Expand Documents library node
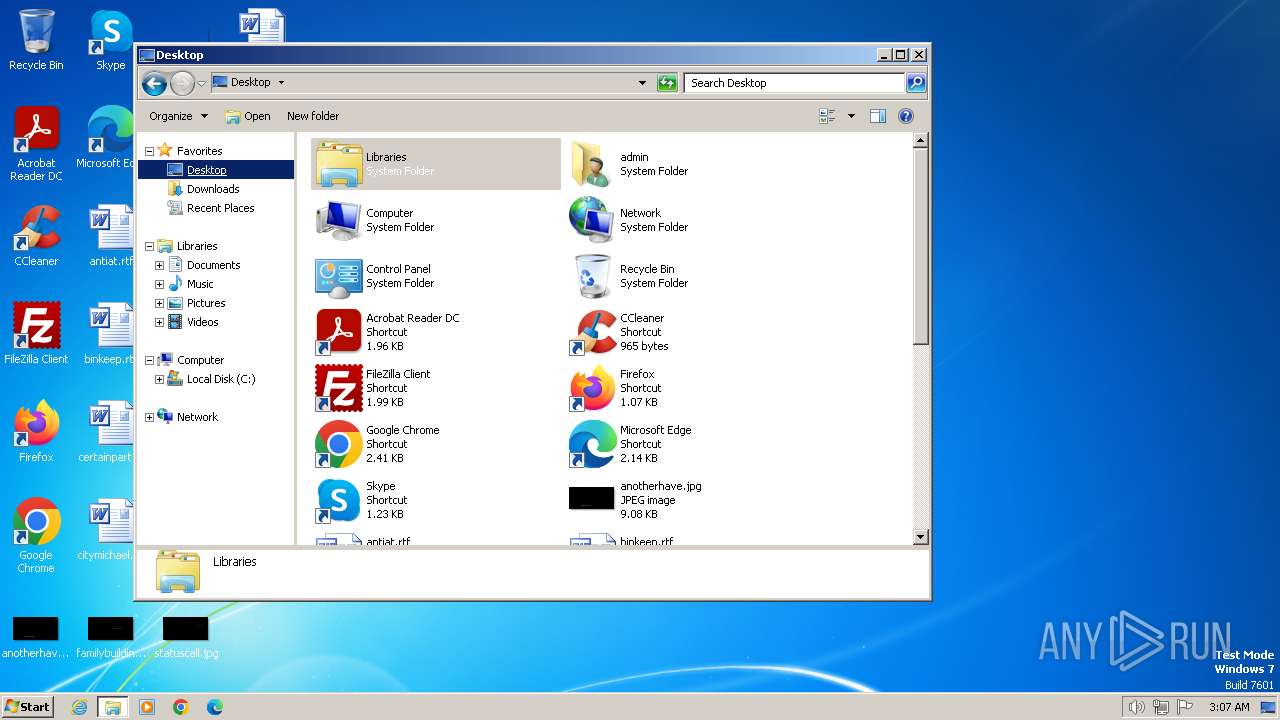 pos(159,265)
